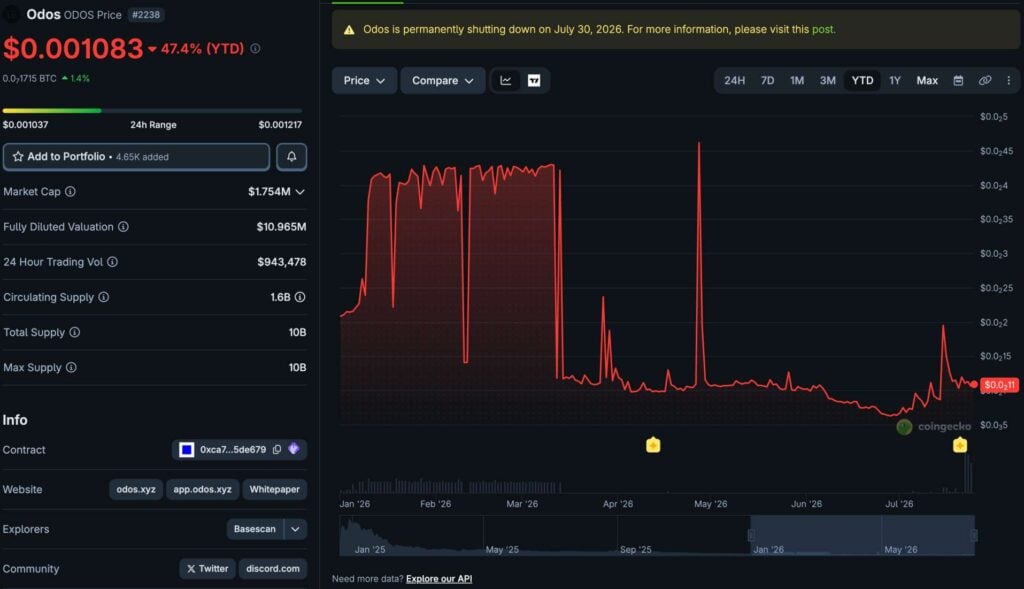
Task: Open the shutdown announcement post link
Action: [822, 29]
